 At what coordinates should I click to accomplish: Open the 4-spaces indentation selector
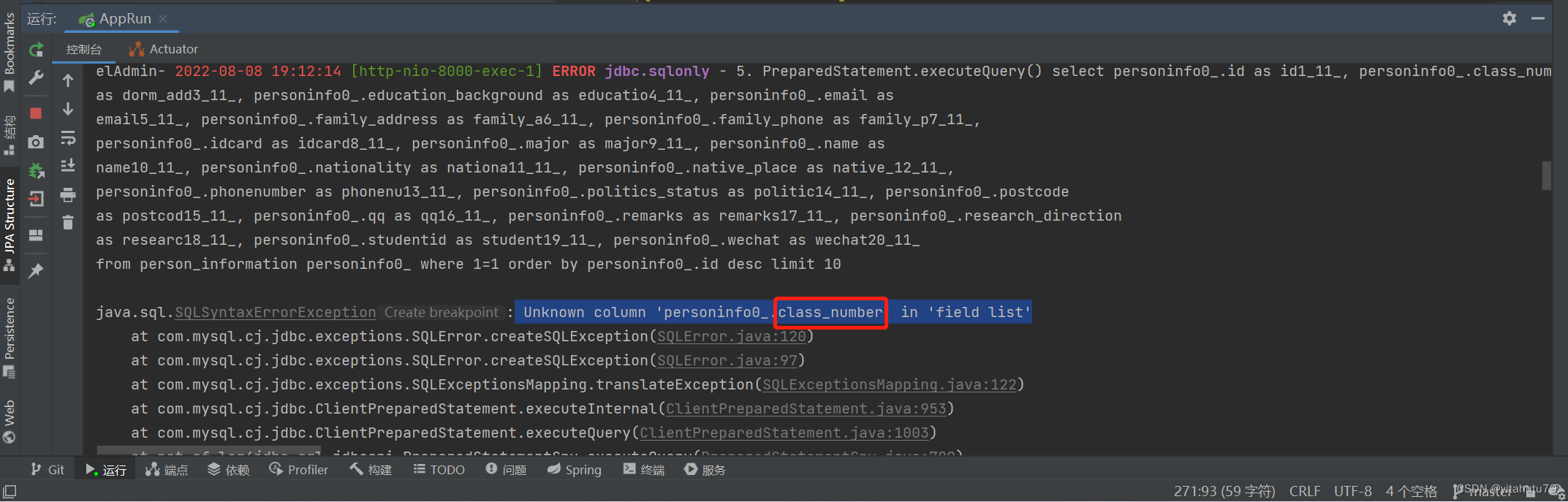[x=1411, y=491]
